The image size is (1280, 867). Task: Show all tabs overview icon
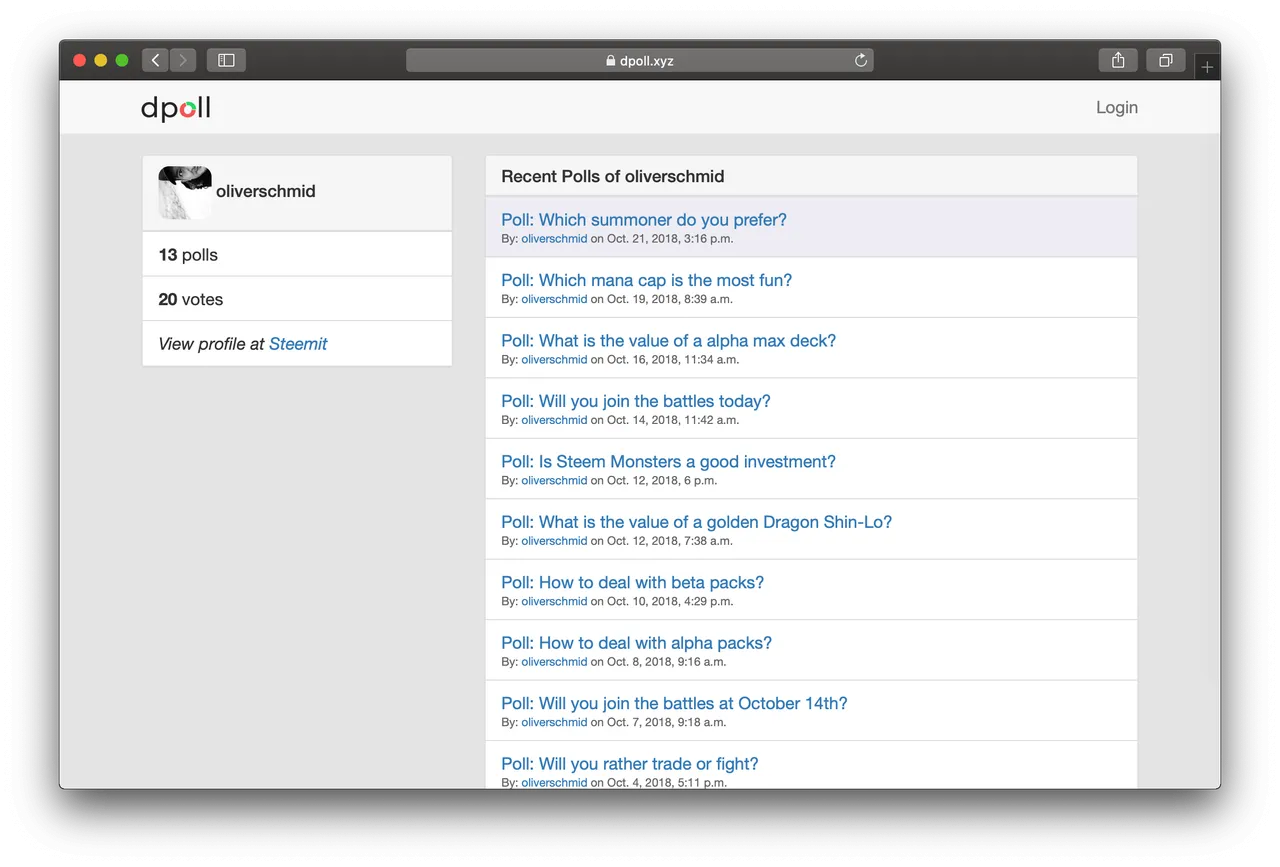(1166, 60)
